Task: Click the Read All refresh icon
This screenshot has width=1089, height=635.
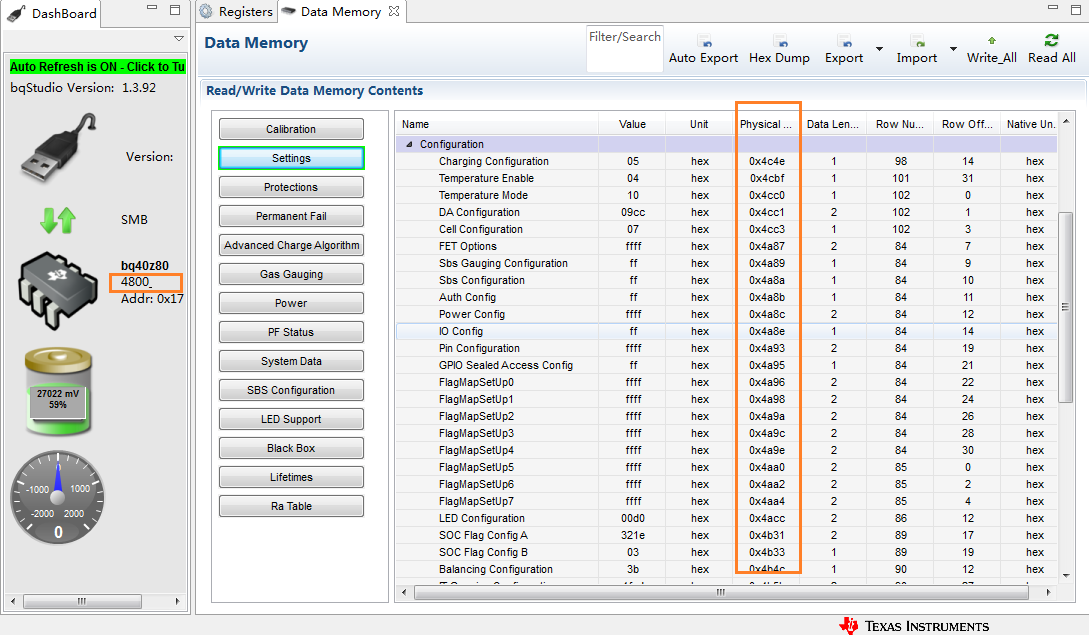Action: click(1051, 40)
